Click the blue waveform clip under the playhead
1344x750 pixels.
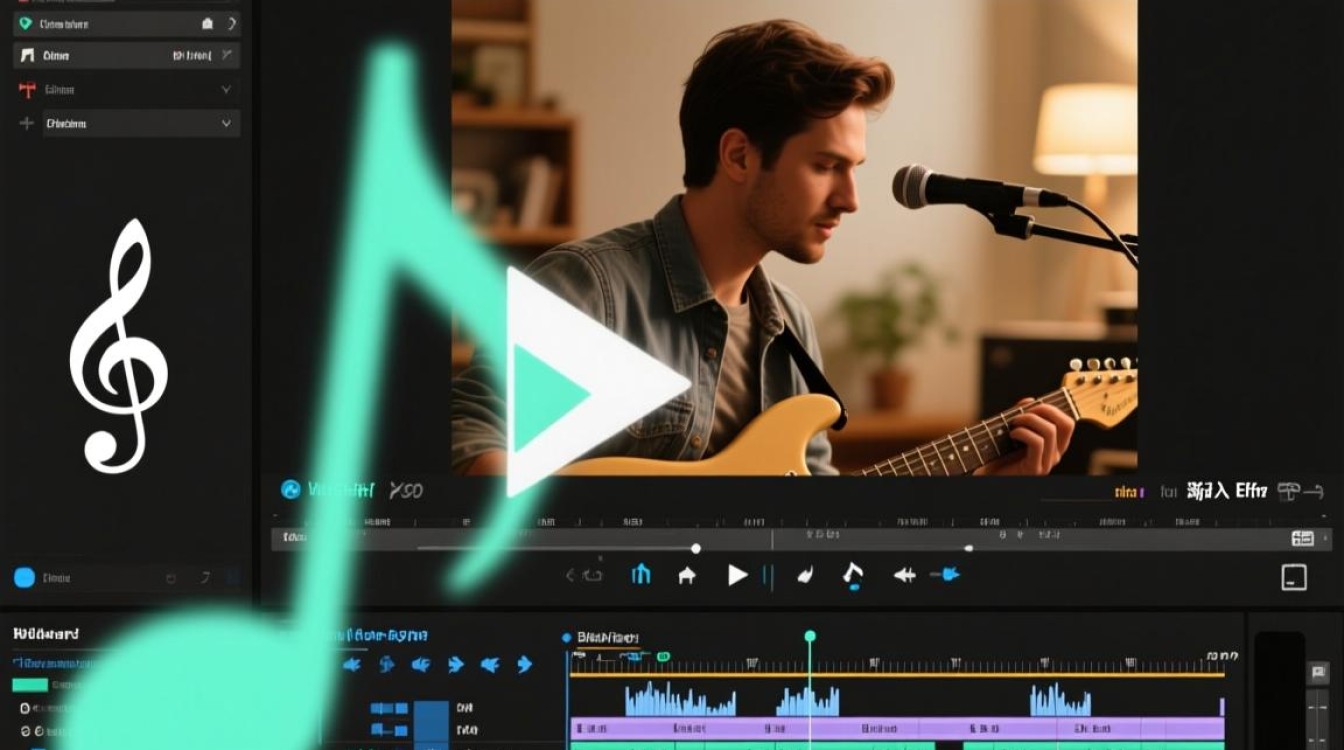808,701
